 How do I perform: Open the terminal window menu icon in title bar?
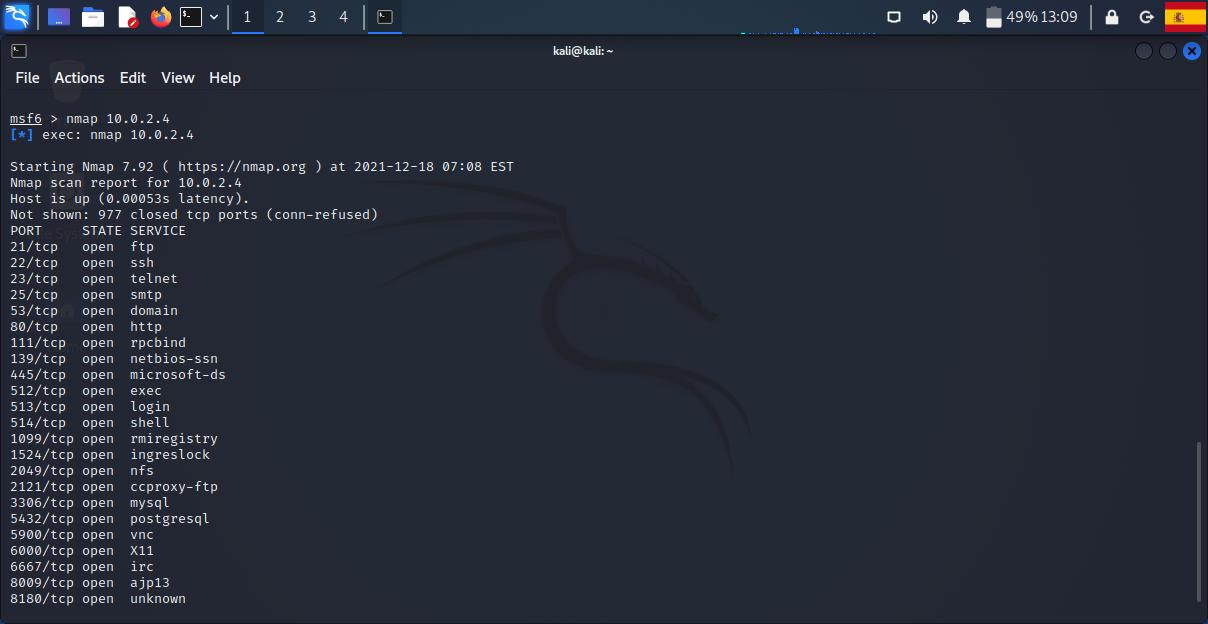point(19,51)
